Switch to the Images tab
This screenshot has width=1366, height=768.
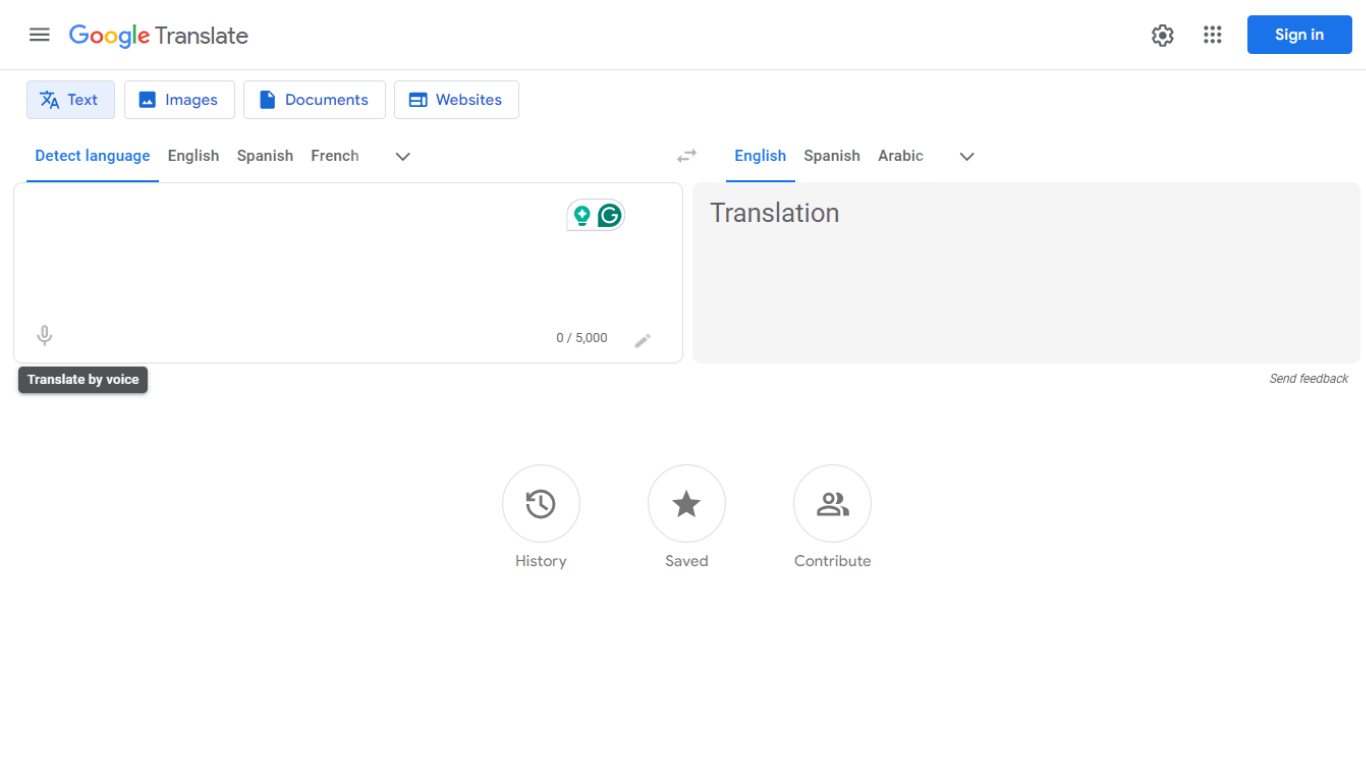[x=179, y=99]
